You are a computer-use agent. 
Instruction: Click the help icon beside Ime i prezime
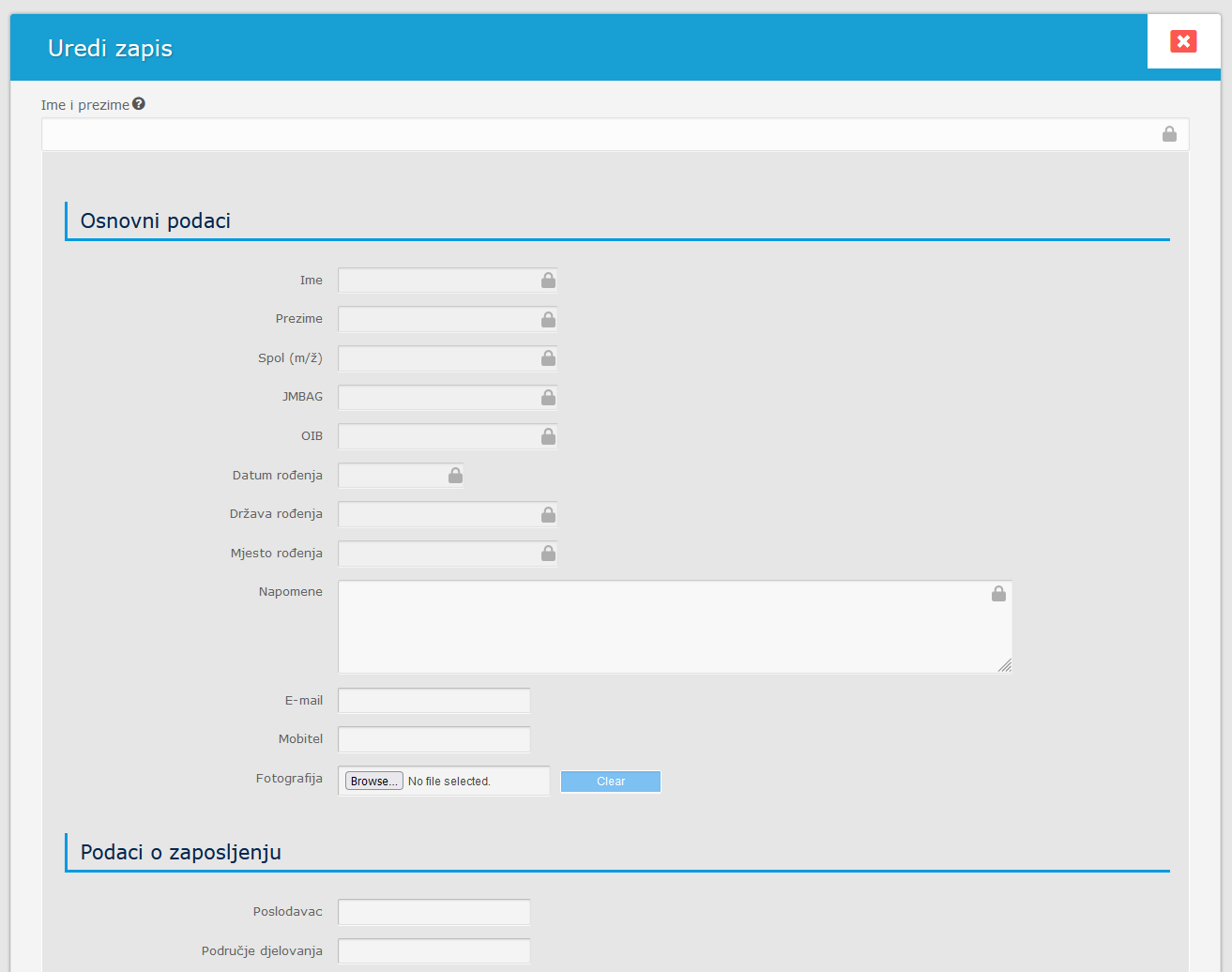tap(139, 104)
